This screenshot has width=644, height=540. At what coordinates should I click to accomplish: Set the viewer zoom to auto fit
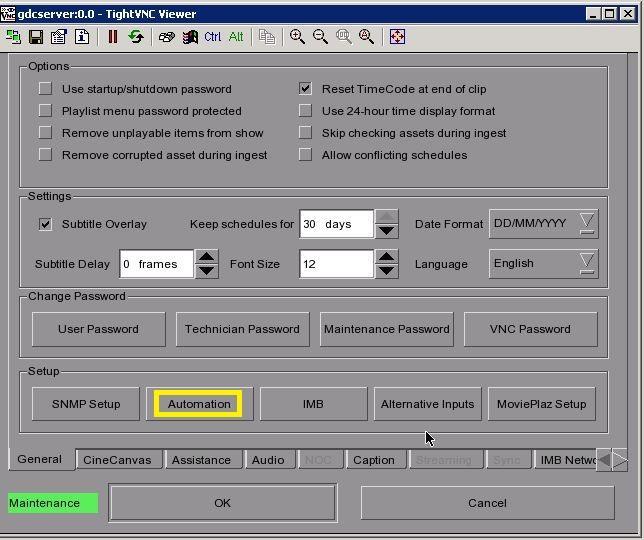coord(366,37)
